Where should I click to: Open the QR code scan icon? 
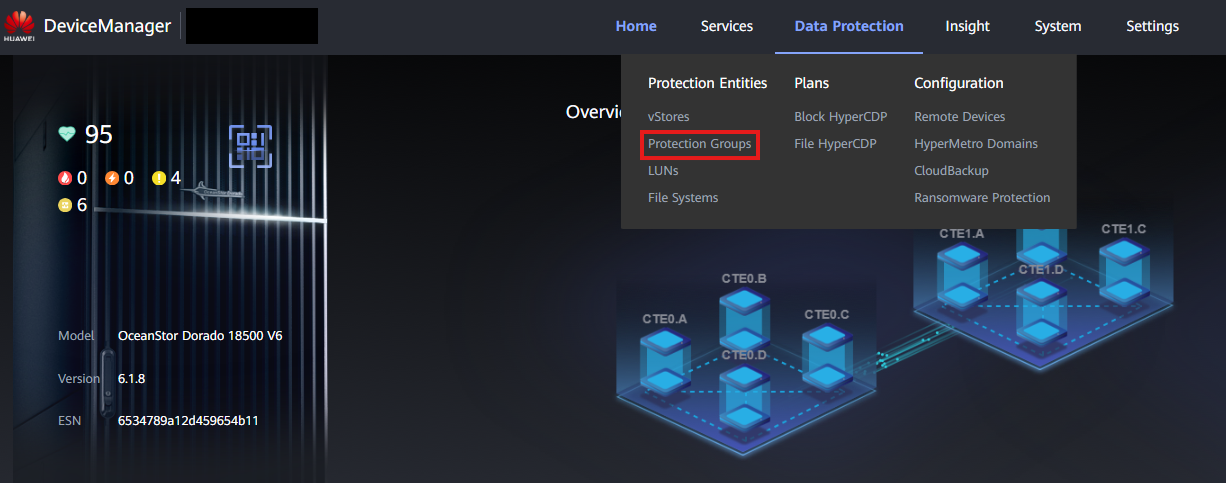(x=250, y=146)
